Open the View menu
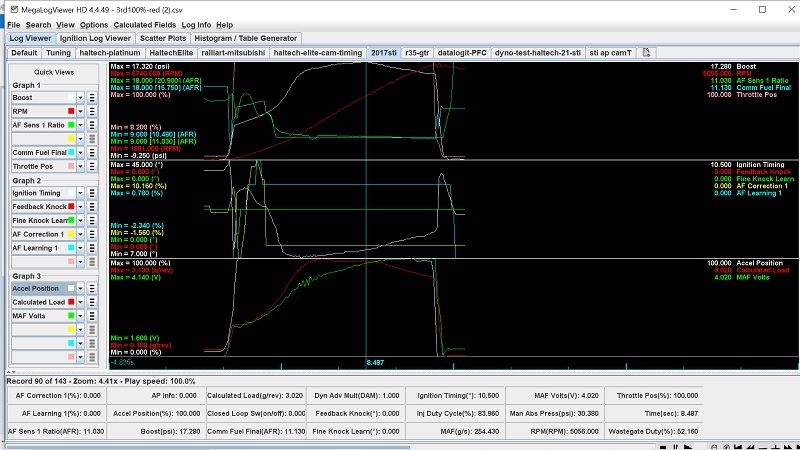The height and width of the screenshot is (450, 800). pyautogui.click(x=65, y=24)
